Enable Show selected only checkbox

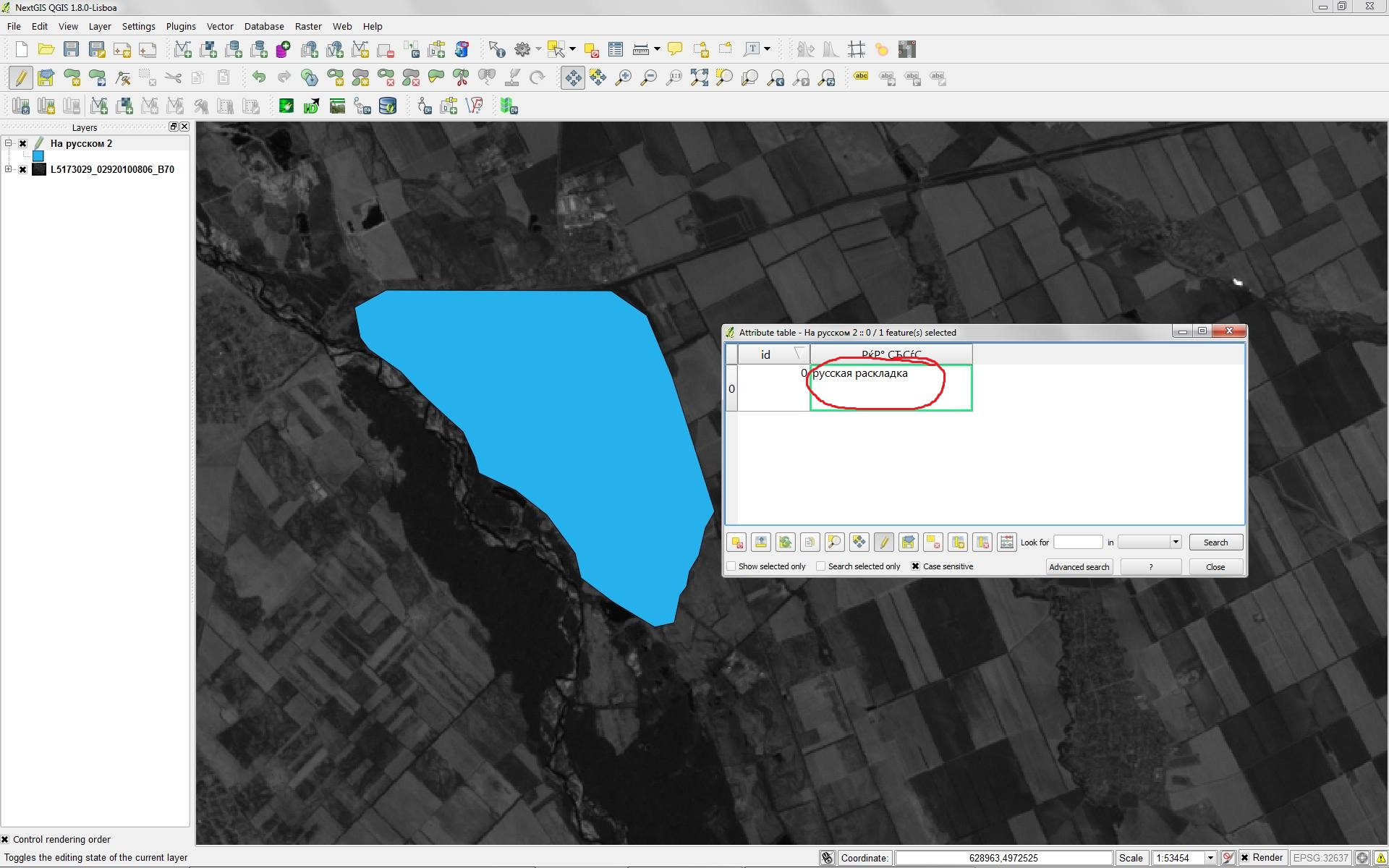pos(731,566)
